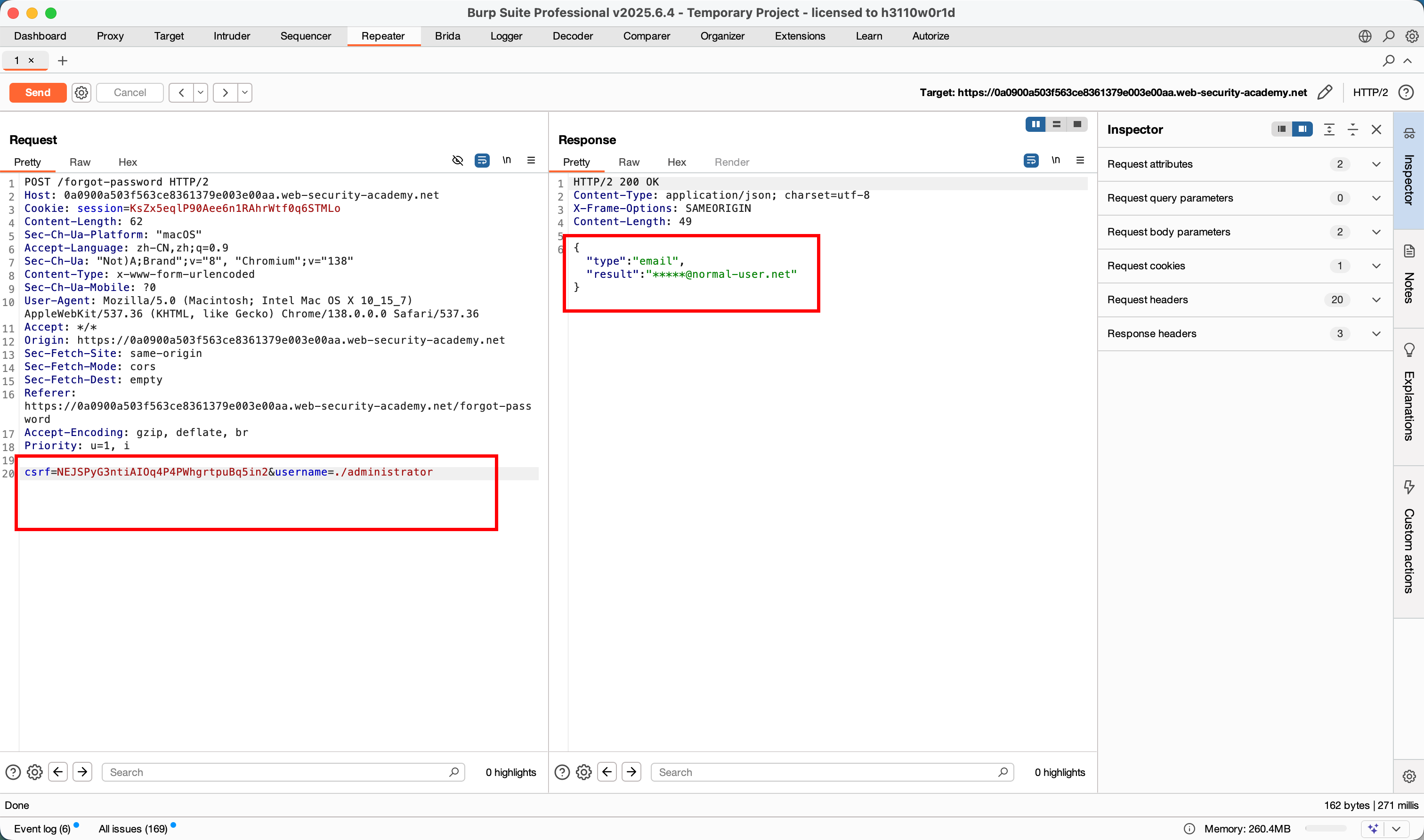The image size is (1424, 840).
Task: Open the Explanations lightbulb panel
Action: (1409, 350)
